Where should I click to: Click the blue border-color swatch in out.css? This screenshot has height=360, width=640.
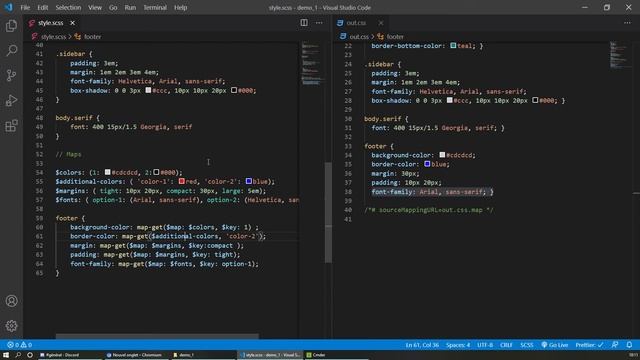click(427, 164)
